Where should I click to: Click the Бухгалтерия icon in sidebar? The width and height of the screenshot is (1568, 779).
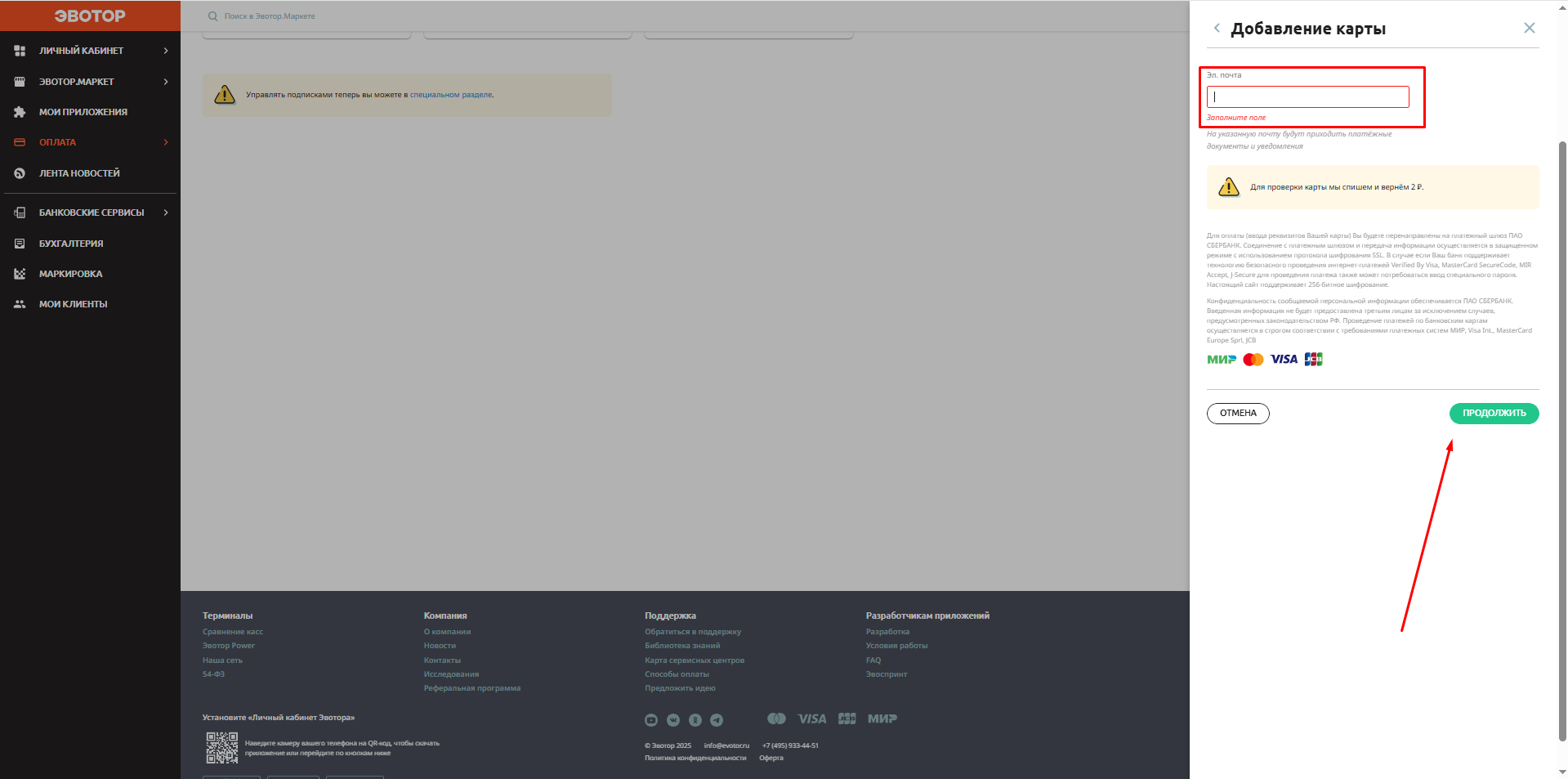click(20, 244)
